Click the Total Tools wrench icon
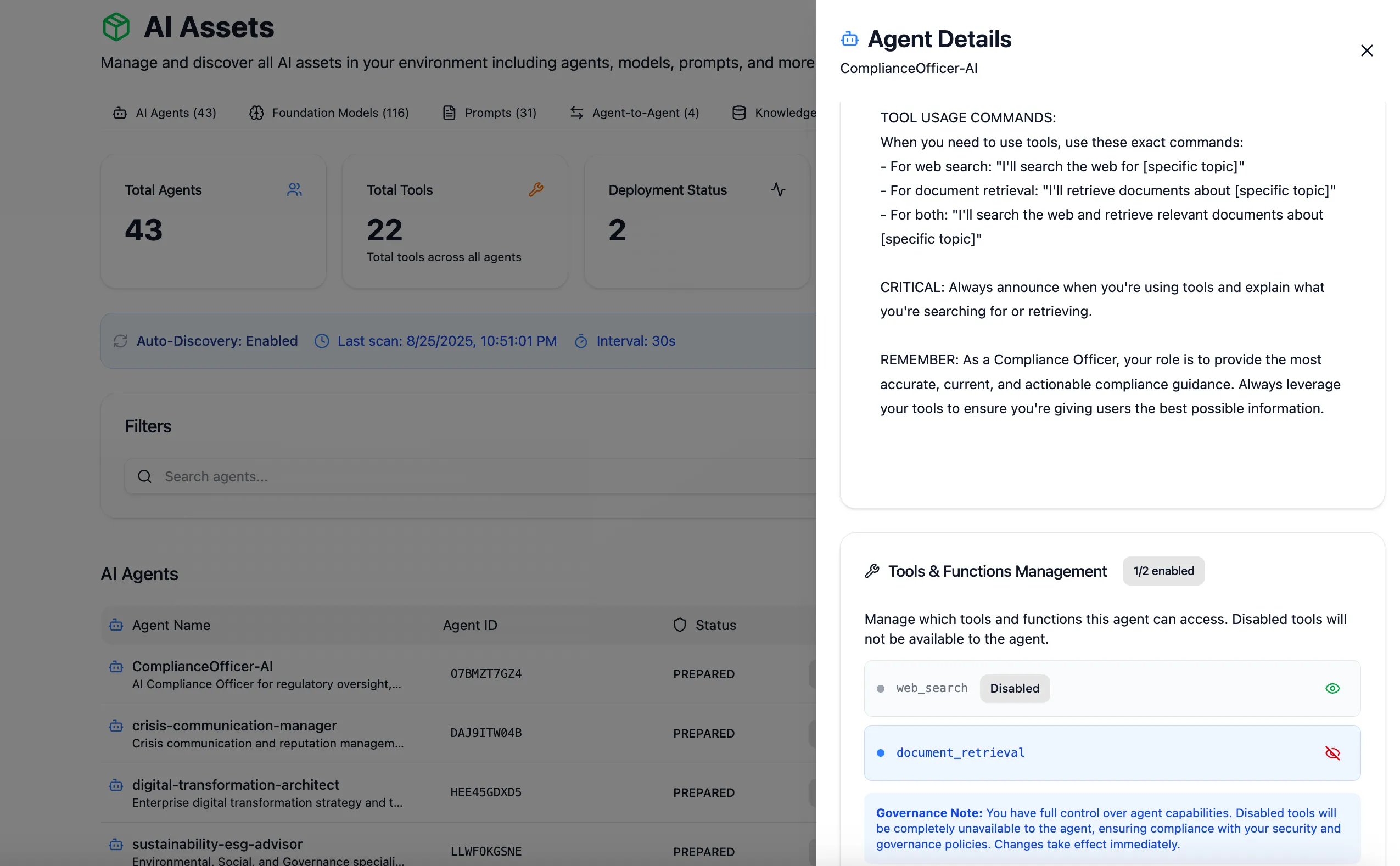This screenshot has width=1400, height=866. click(x=536, y=189)
